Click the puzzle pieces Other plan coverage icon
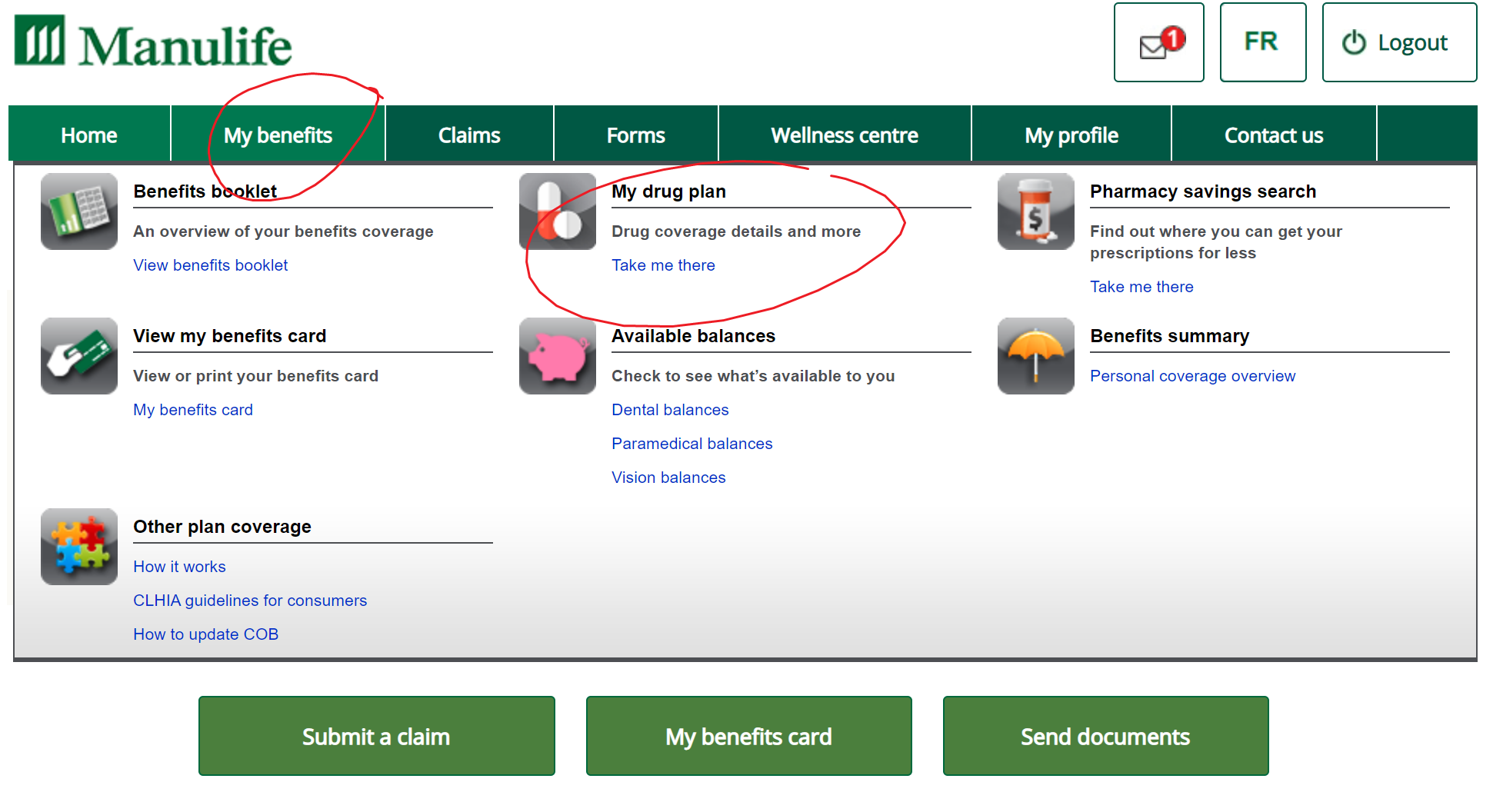 pos(79,547)
